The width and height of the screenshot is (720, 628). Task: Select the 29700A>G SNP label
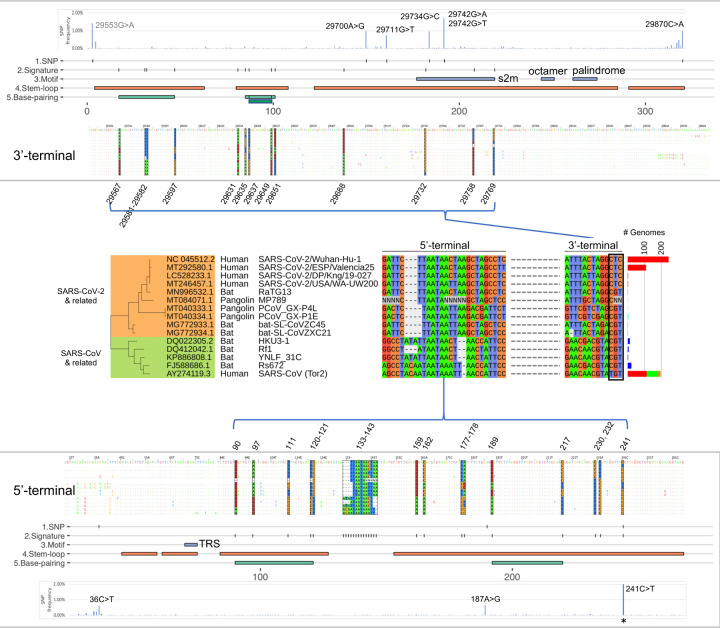click(345, 26)
